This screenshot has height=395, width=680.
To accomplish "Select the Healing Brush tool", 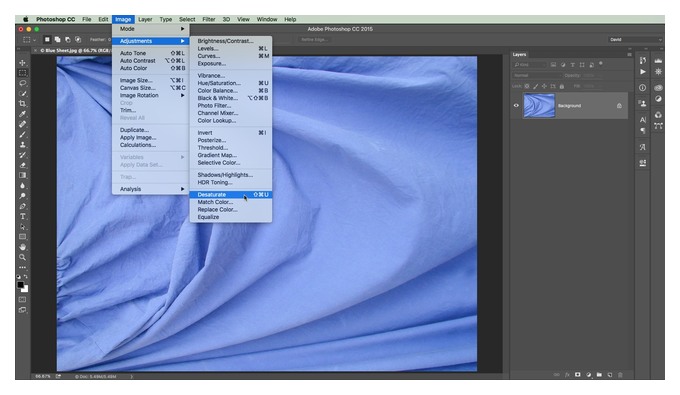I will pyautogui.click(x=23, y=124).
